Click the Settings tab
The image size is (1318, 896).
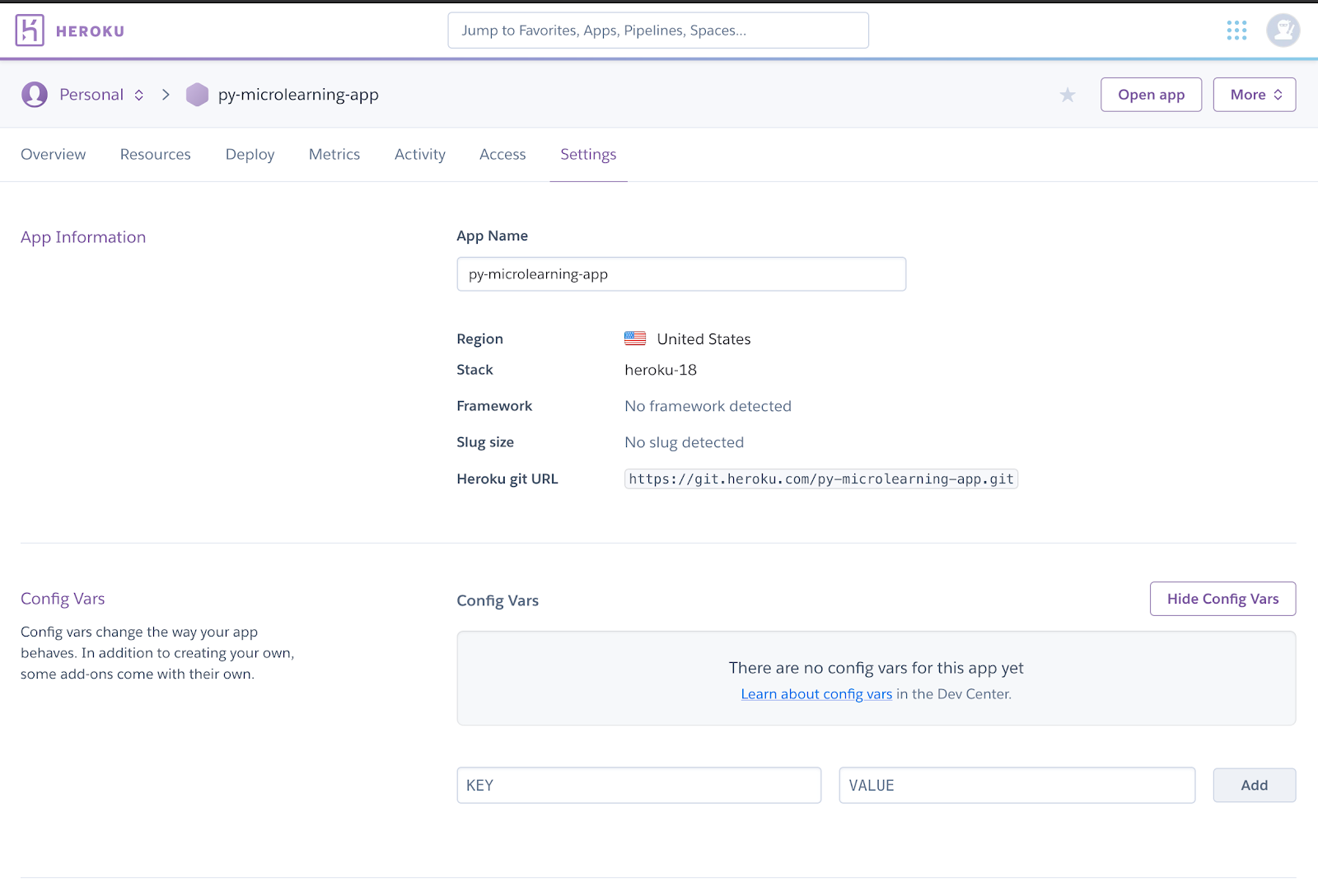[588, 154]
